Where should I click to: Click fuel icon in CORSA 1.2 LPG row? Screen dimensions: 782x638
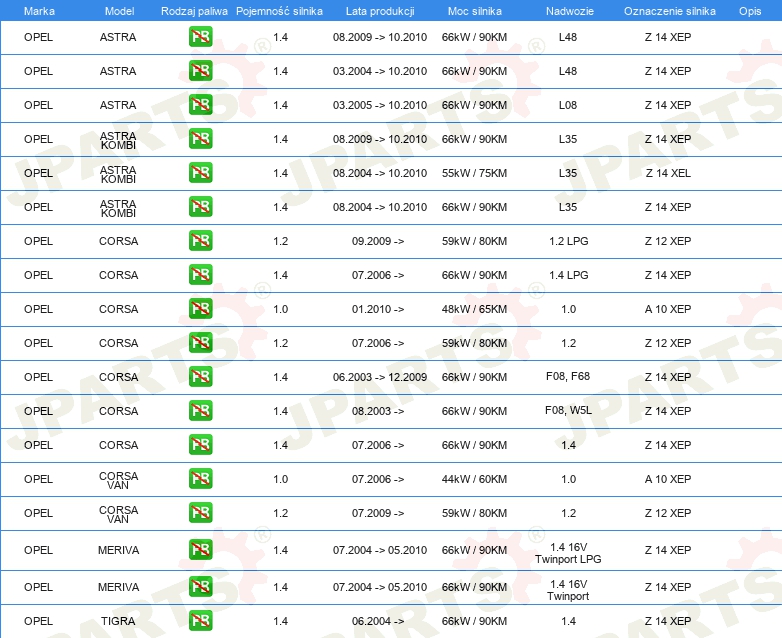coord(200,240)
